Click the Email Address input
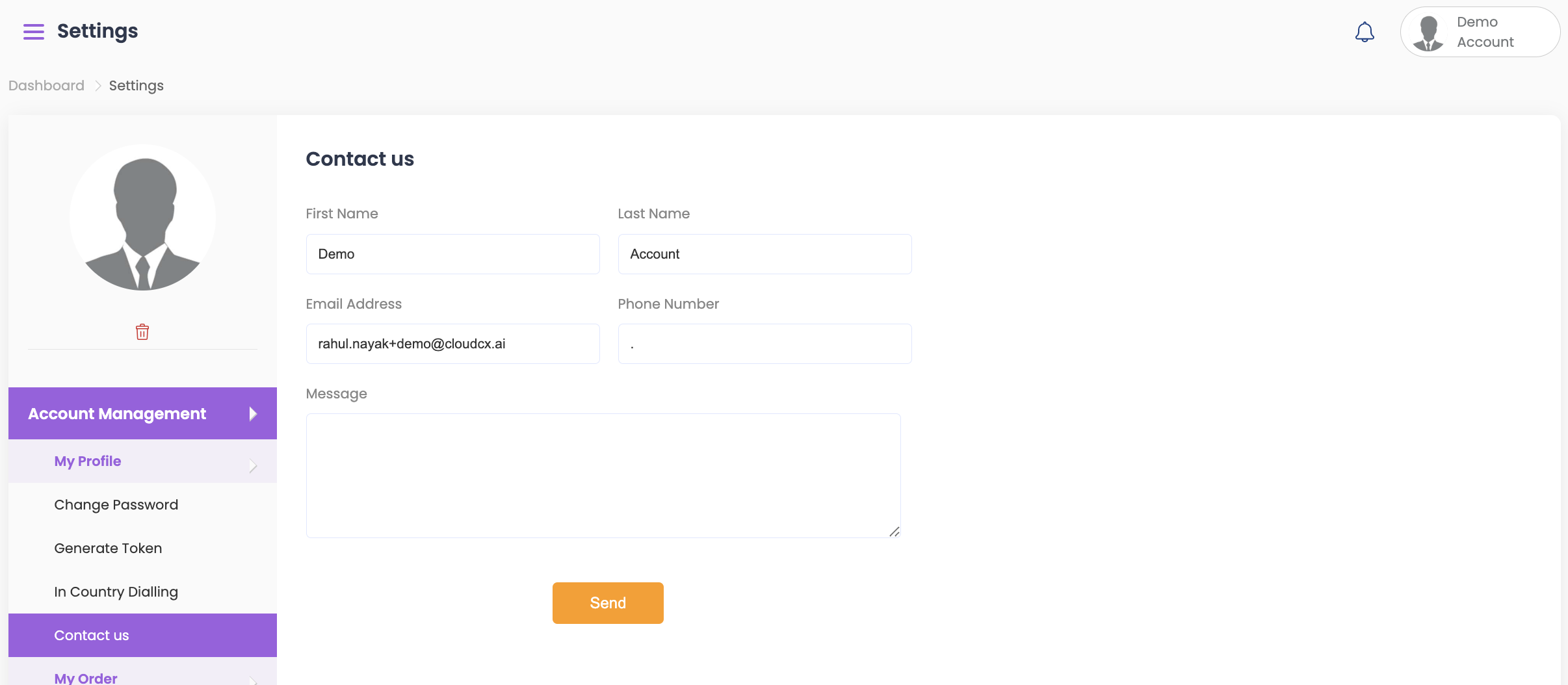Image resolution: width=1568 pixels, height=685 pixels. click(x=452, y=344)
